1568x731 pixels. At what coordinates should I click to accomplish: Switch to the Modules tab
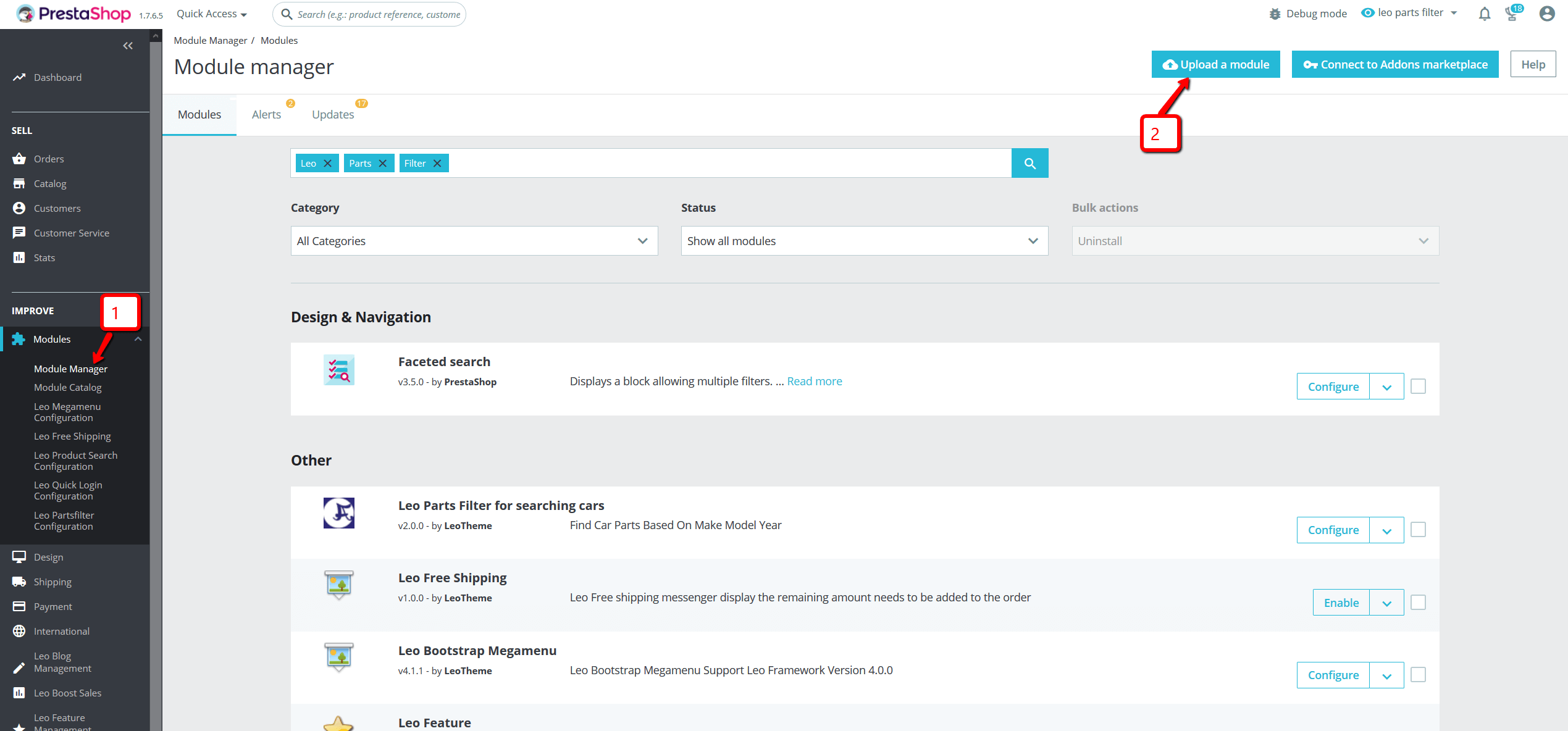199,114
